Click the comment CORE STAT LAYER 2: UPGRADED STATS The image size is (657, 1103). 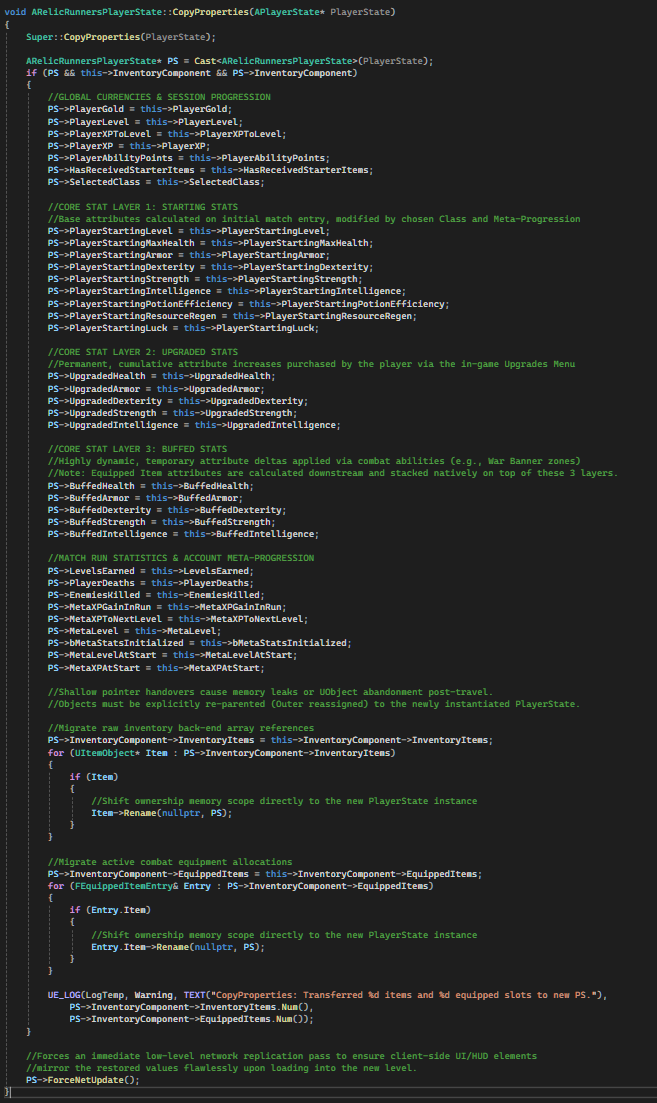[143, 352]
